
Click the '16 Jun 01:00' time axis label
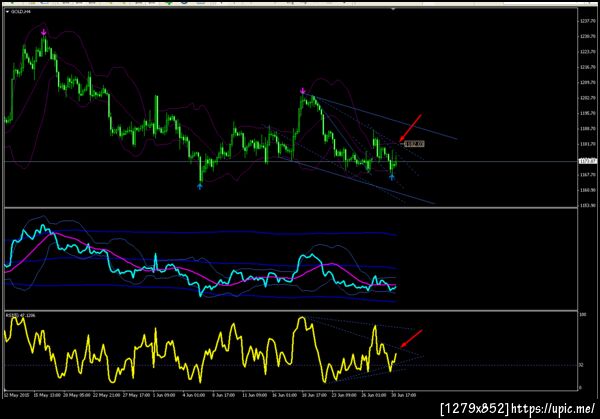[284, 395]
